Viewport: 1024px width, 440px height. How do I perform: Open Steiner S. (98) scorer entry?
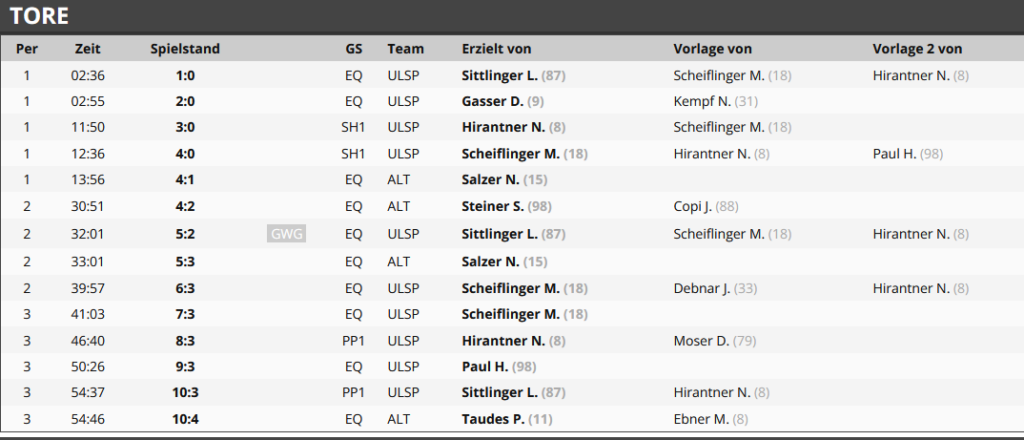pyautogui.click(x=507, y=206)
